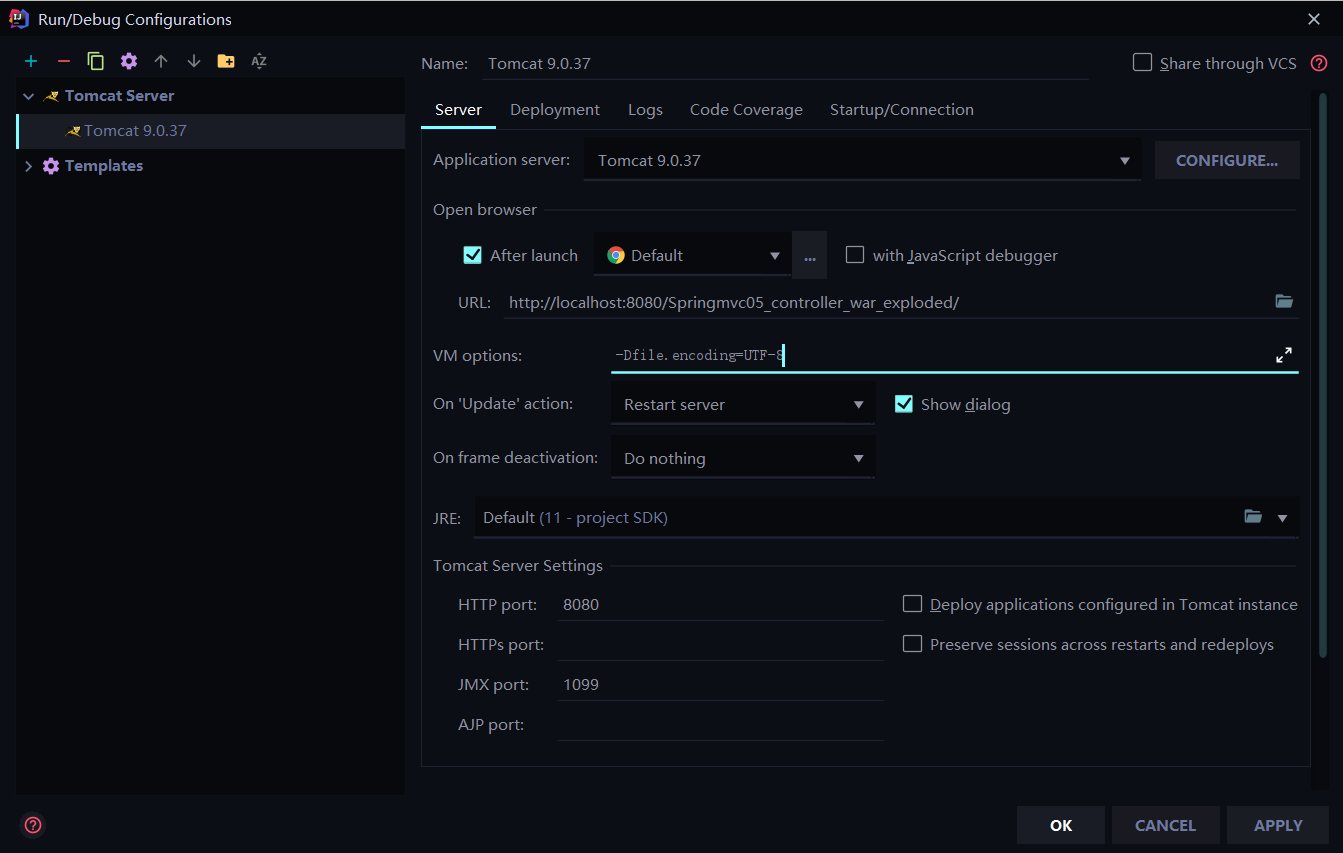The image size is (1343, 853).
Task: Enable Preserve sessions across restarts and redeploys
Action: [912, 644]
